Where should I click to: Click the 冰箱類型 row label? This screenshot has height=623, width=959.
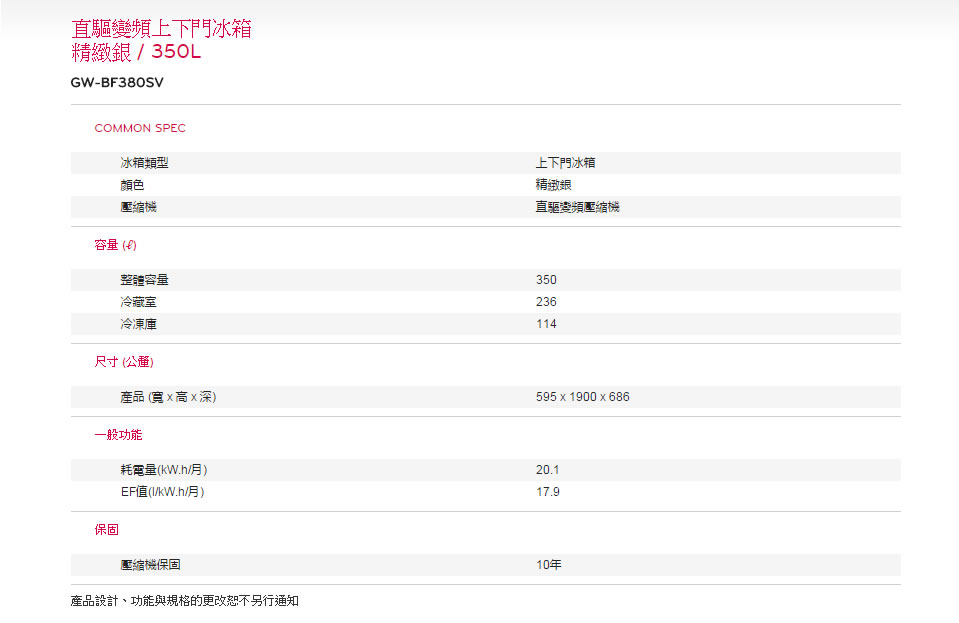pyautogui.click(x=144, y=163)
